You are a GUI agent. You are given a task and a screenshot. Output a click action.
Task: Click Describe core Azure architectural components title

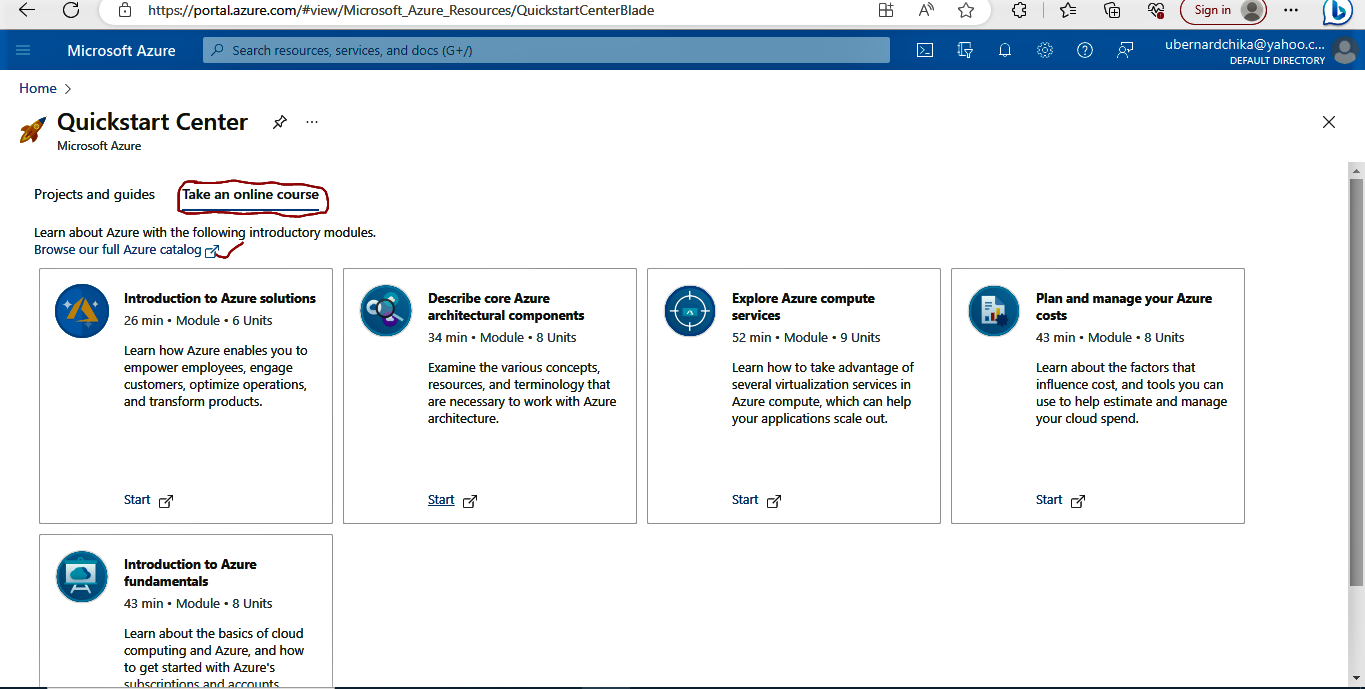pyautogui.click(x=506, y=307)
